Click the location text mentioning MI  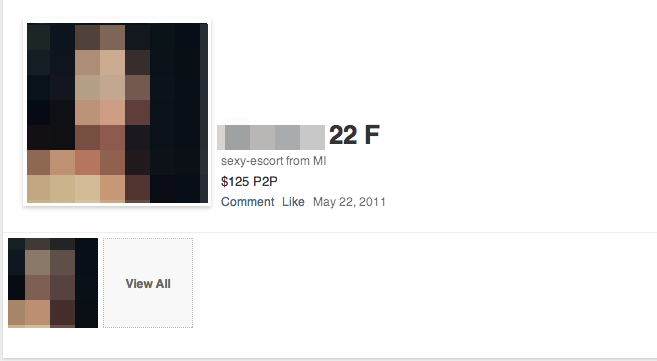tap(273, 161)
